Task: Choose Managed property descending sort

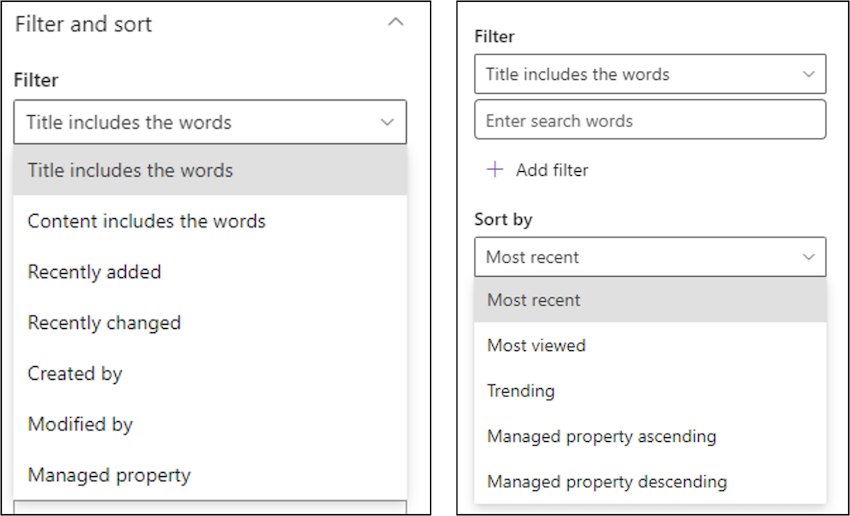Action: coord(650,481)
